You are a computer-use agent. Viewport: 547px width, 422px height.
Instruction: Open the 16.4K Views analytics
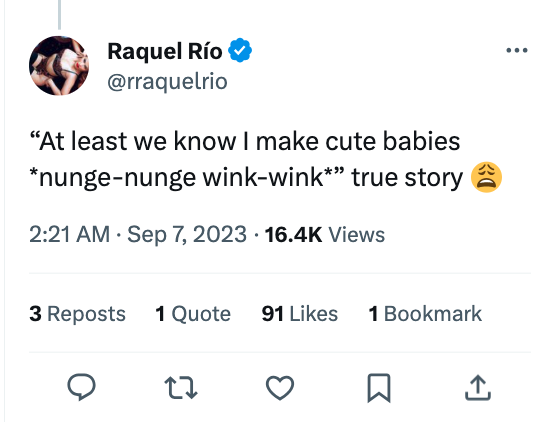point(325,234)
